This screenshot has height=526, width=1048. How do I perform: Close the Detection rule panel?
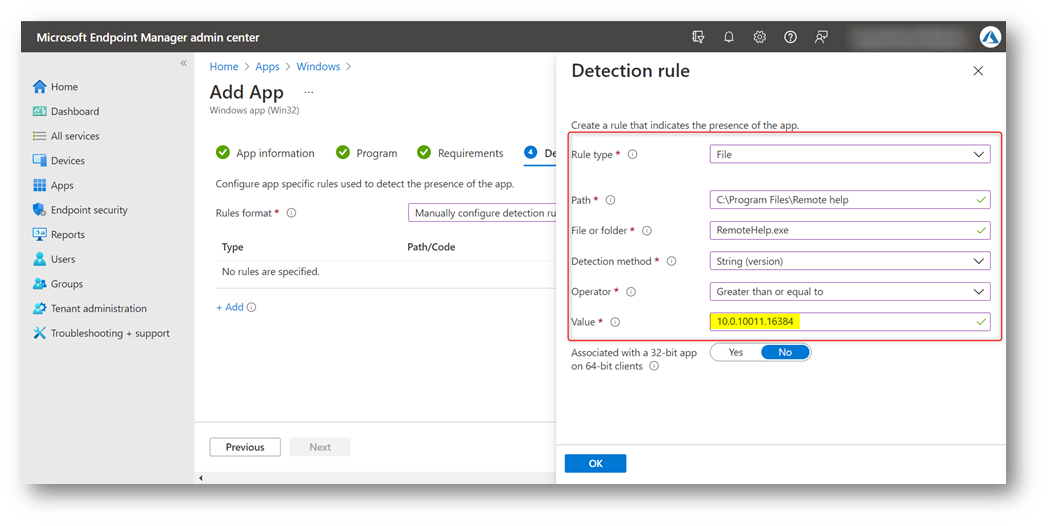[978, 71]
